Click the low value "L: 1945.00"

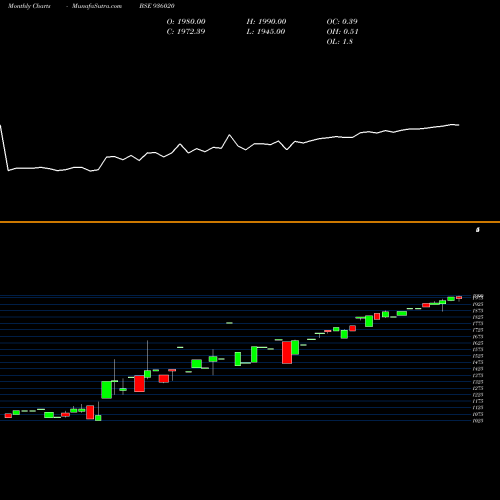coord(266,32)
